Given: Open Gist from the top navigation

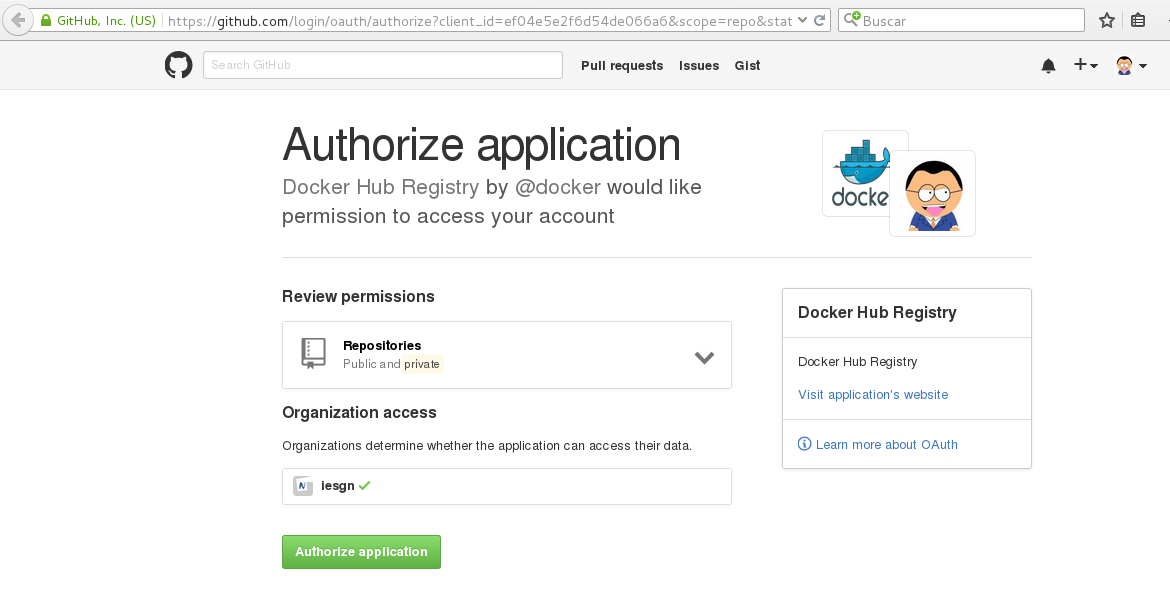Looking at the screenshot, I should 747,66.
